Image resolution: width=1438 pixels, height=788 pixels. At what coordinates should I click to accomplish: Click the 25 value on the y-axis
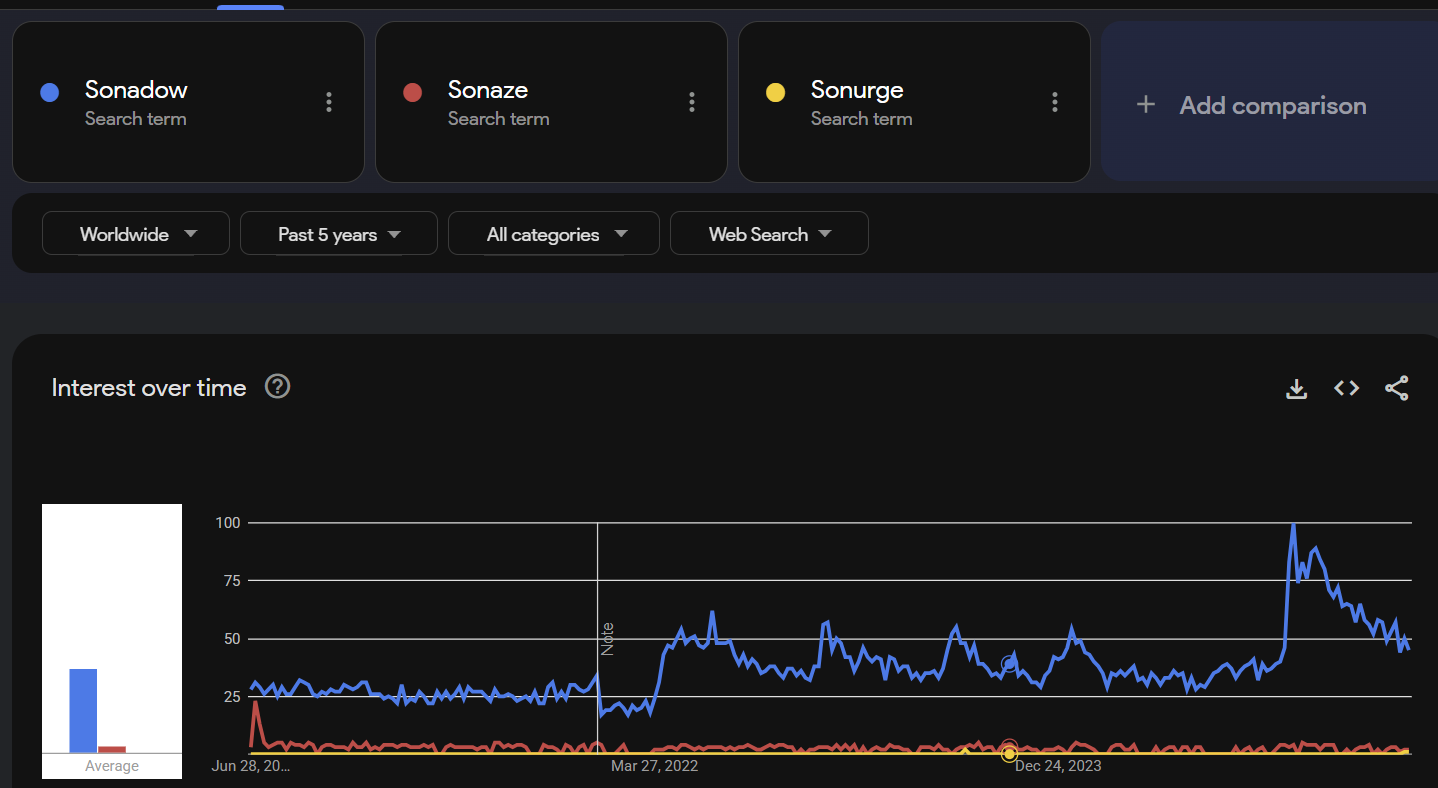pos(232,697)
